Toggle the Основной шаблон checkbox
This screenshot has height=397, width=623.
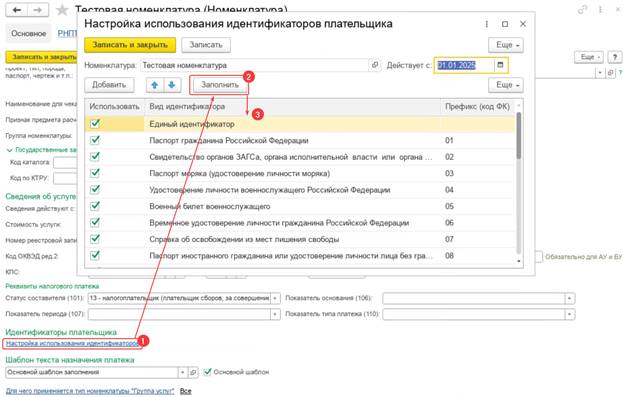click(x=207, y=372)
